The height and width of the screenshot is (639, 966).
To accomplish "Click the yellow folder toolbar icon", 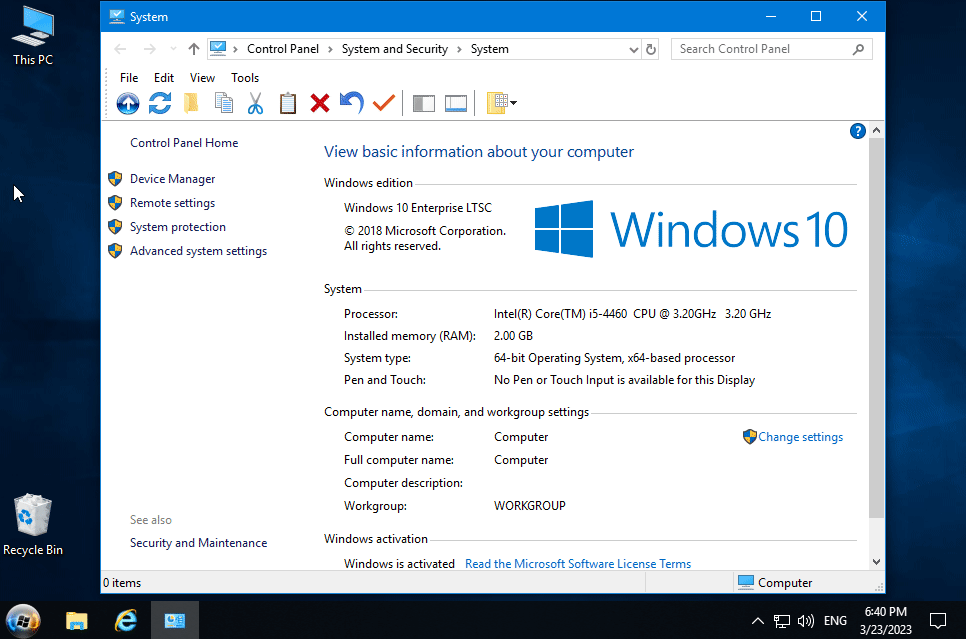I will [192, 103].
